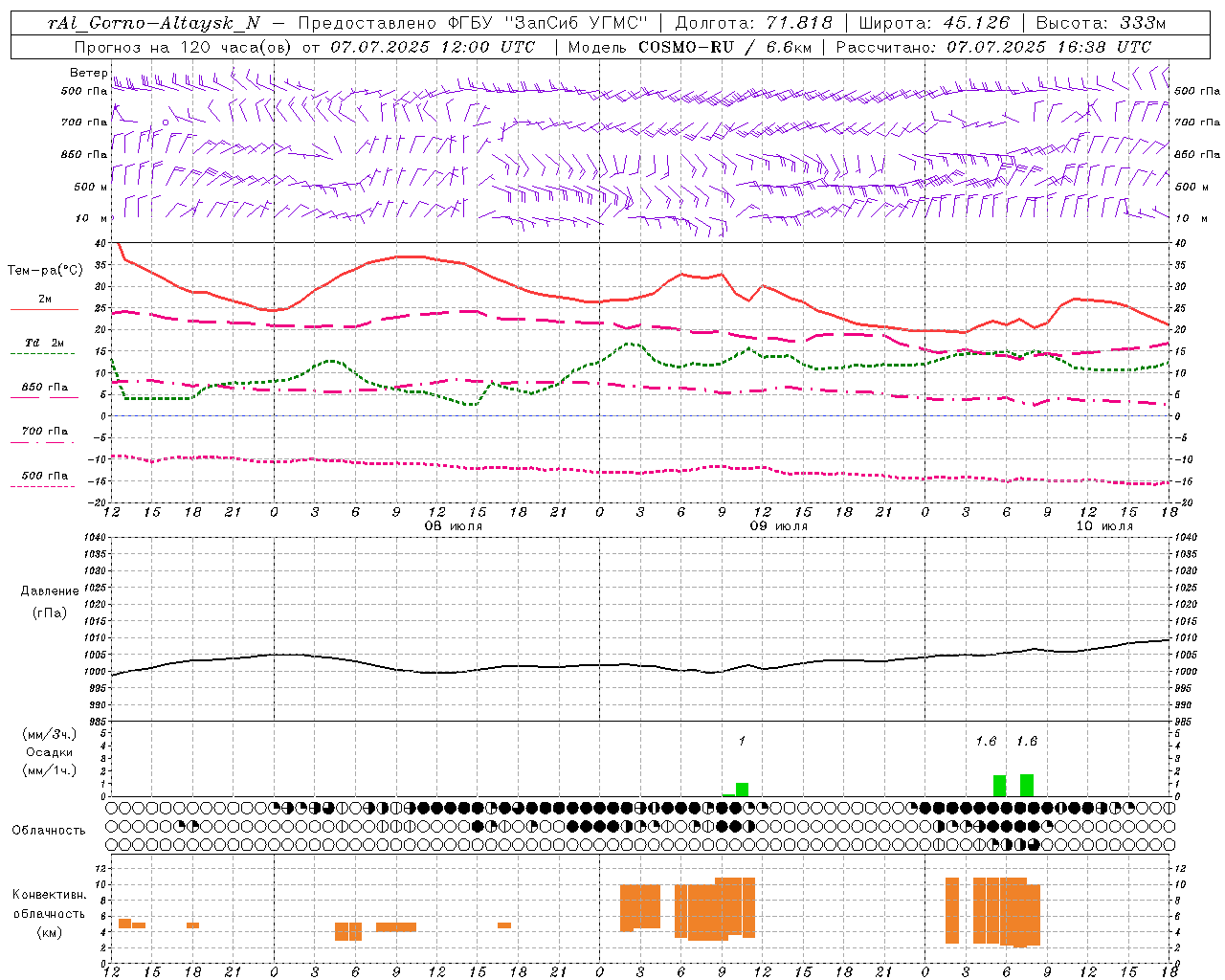Click the 'Предоставлено ФГБУ "ЗапСиб УГМС"' provider text
The width and height of the screenshot is (1225, 980).
[474, 23]
